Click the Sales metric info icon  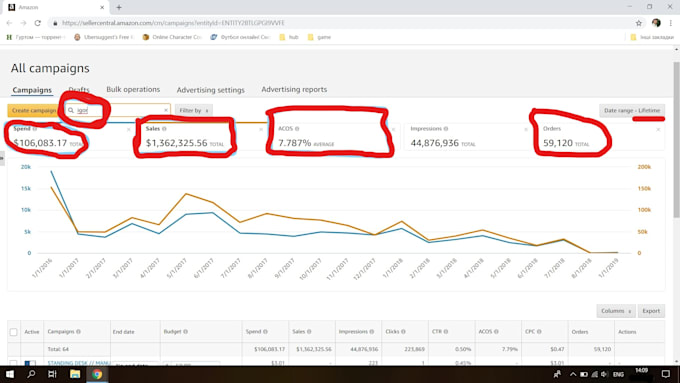coord(164,129)
